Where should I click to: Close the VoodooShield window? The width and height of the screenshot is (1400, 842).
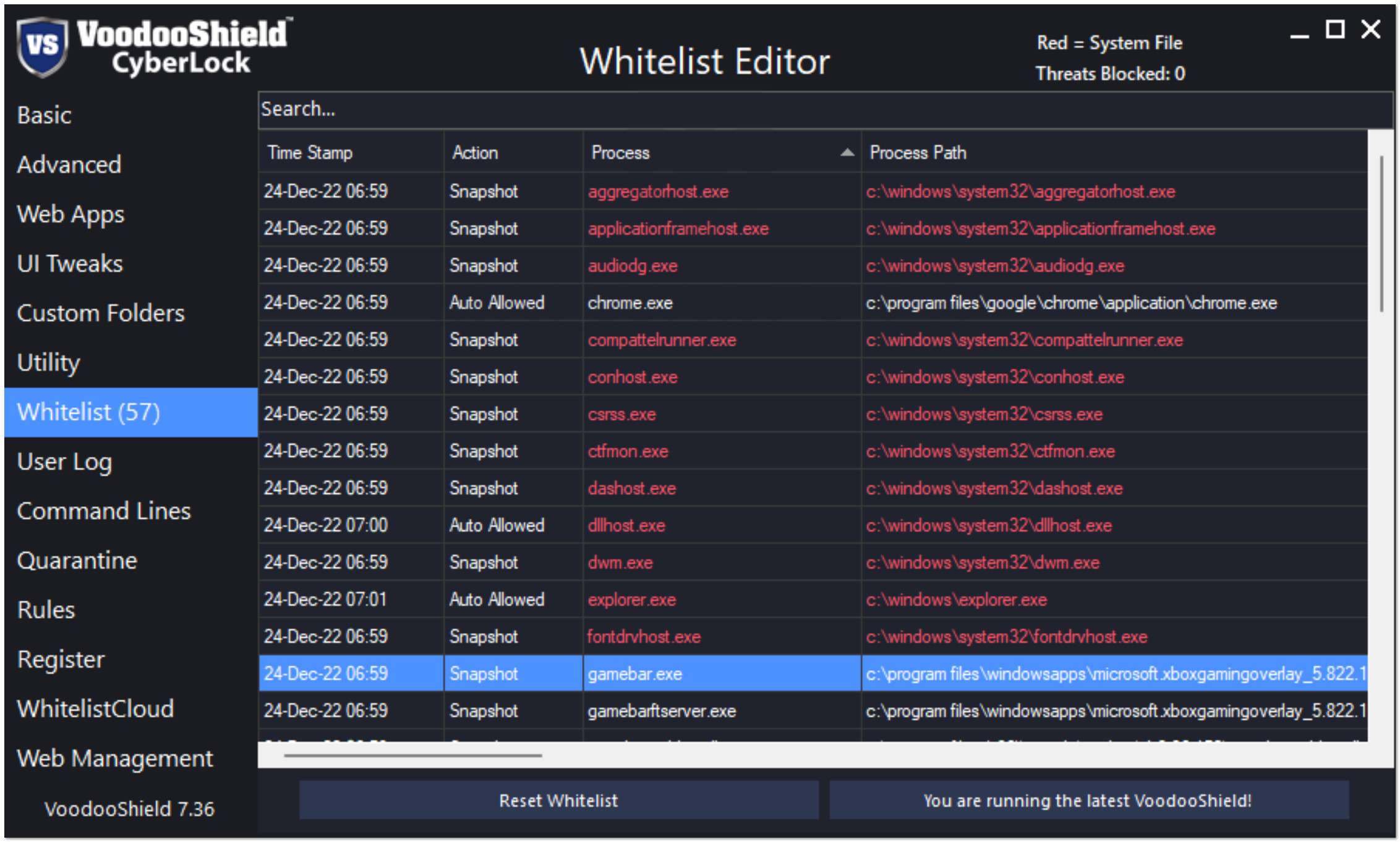[x=1371, y=29]
